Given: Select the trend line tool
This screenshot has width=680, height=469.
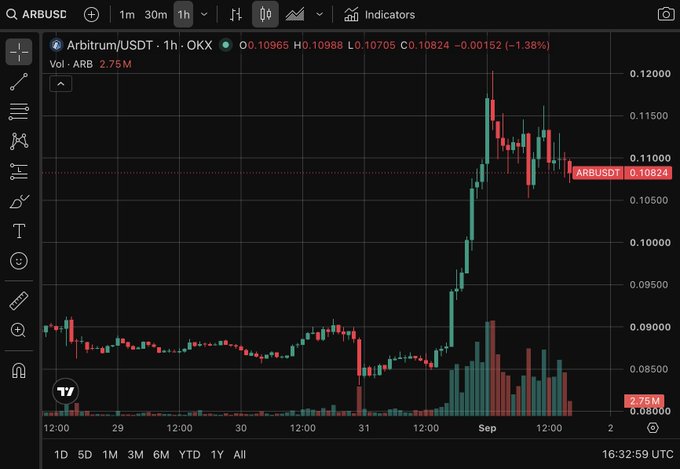Looking at the screenshot, I should pyautogui.click(x=19, y=82).
